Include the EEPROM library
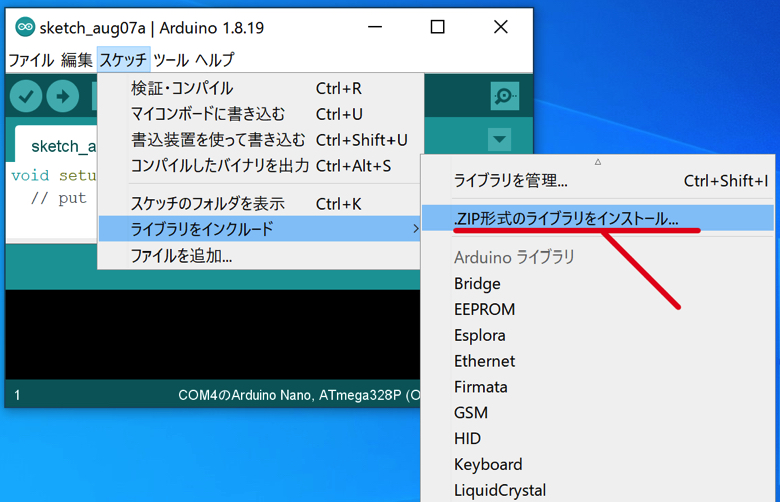The height and width of the screenshot is (502, 780). tap(598, 309)
